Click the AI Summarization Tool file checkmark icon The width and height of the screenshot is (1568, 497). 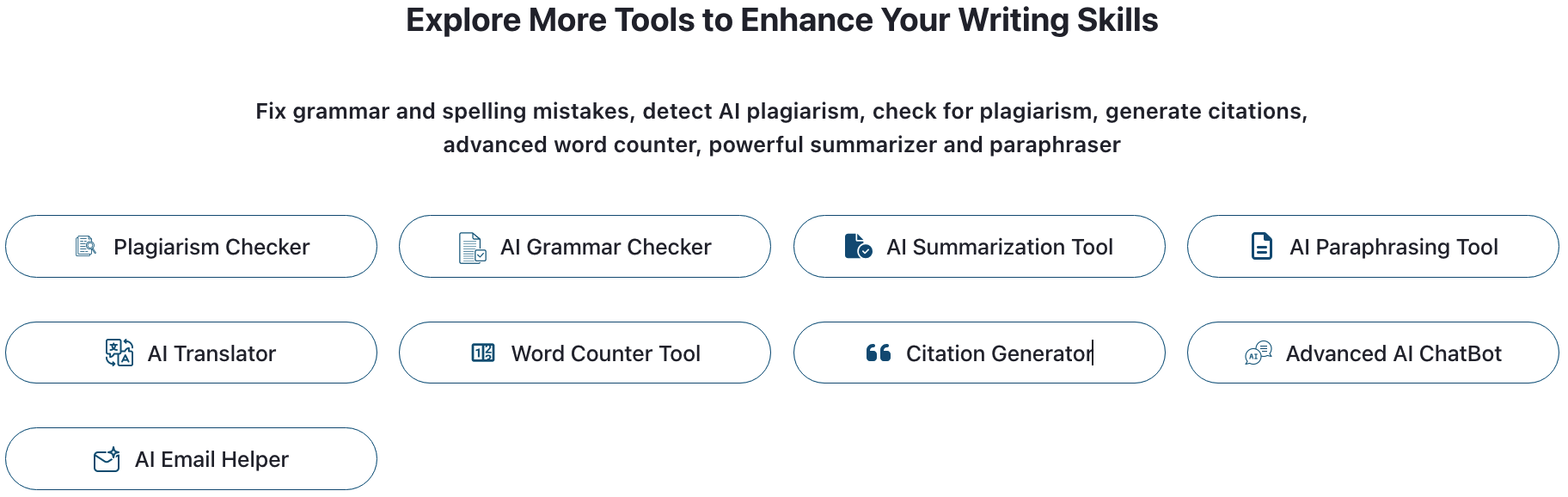pyautogui.click(x=858, y=247)
